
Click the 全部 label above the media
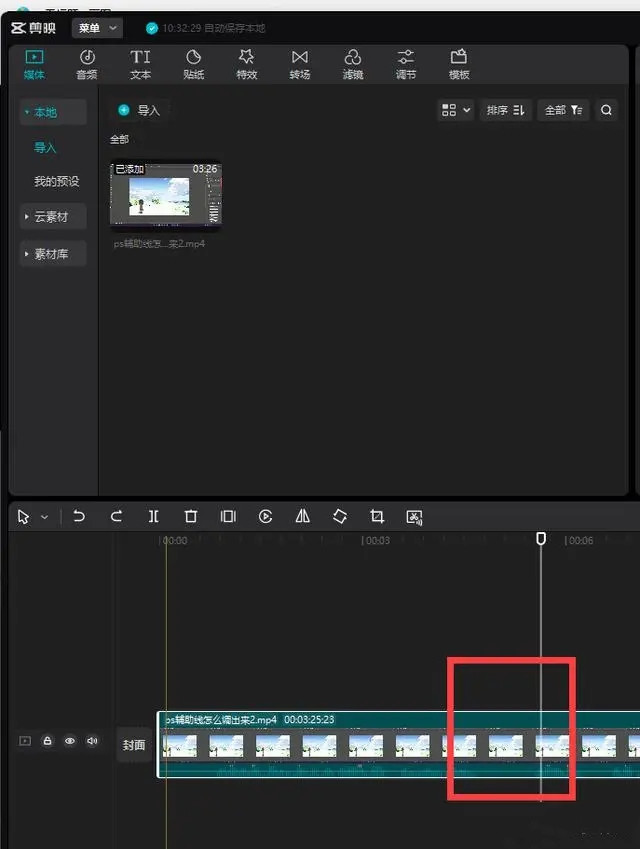[119, 140]
